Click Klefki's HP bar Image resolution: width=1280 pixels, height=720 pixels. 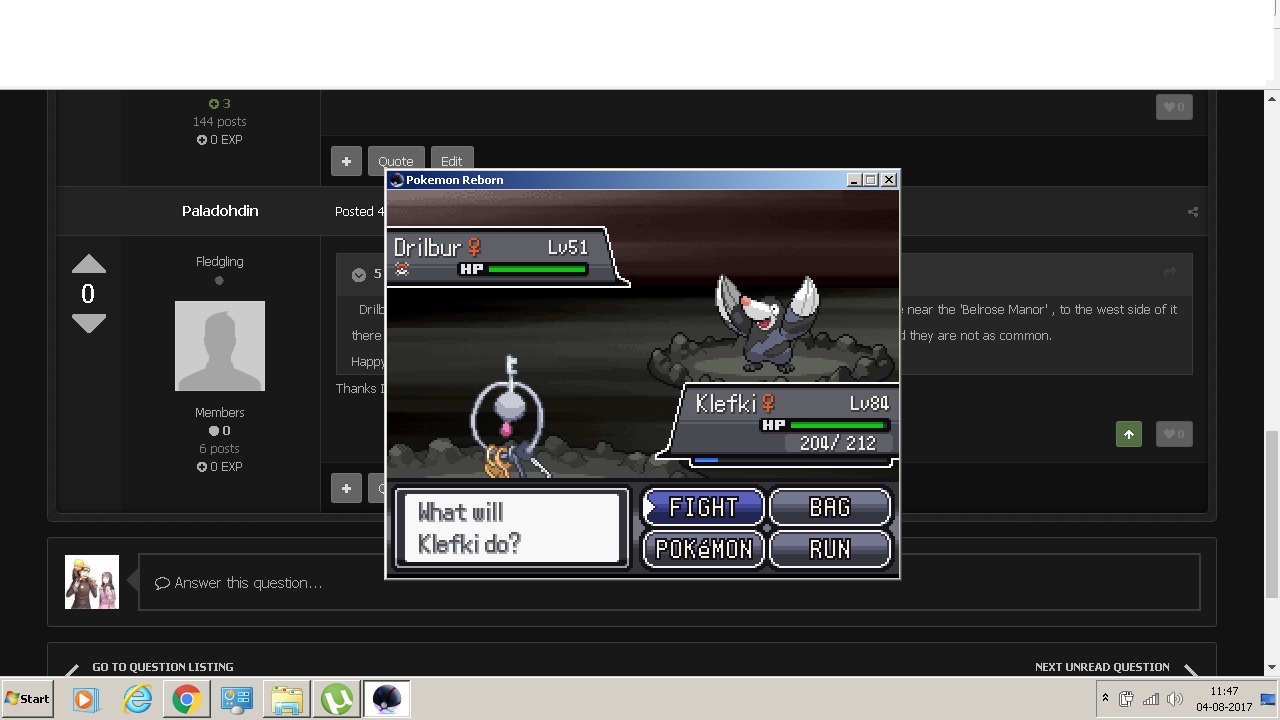837,425
